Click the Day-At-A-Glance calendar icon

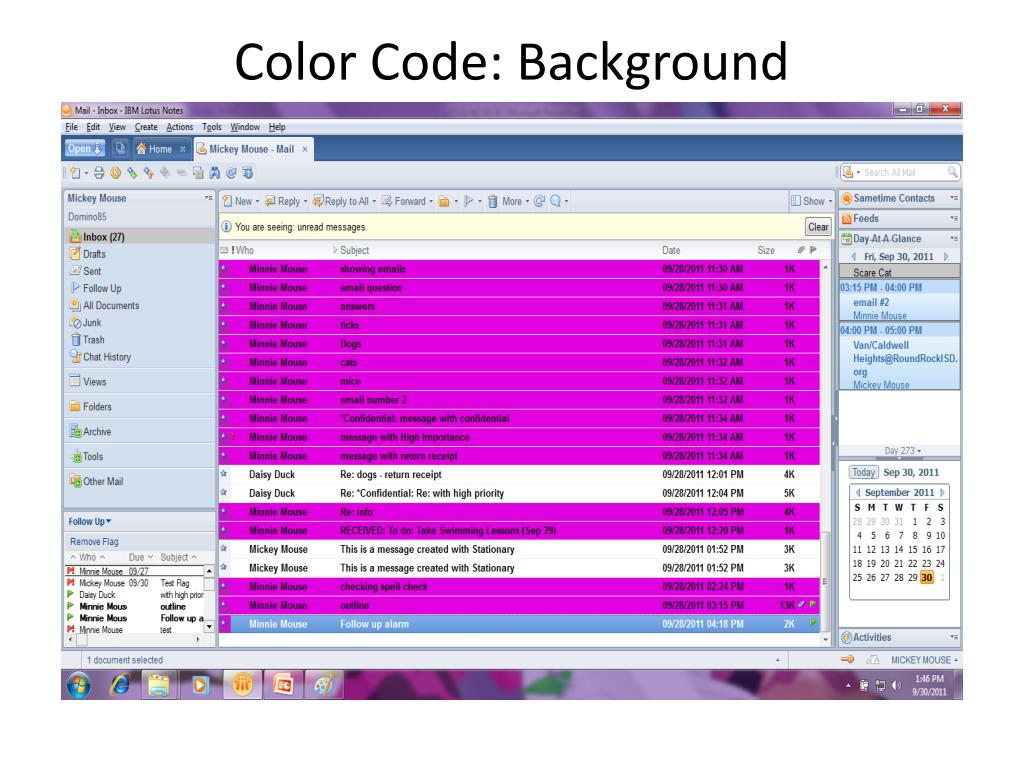[846, 239]
